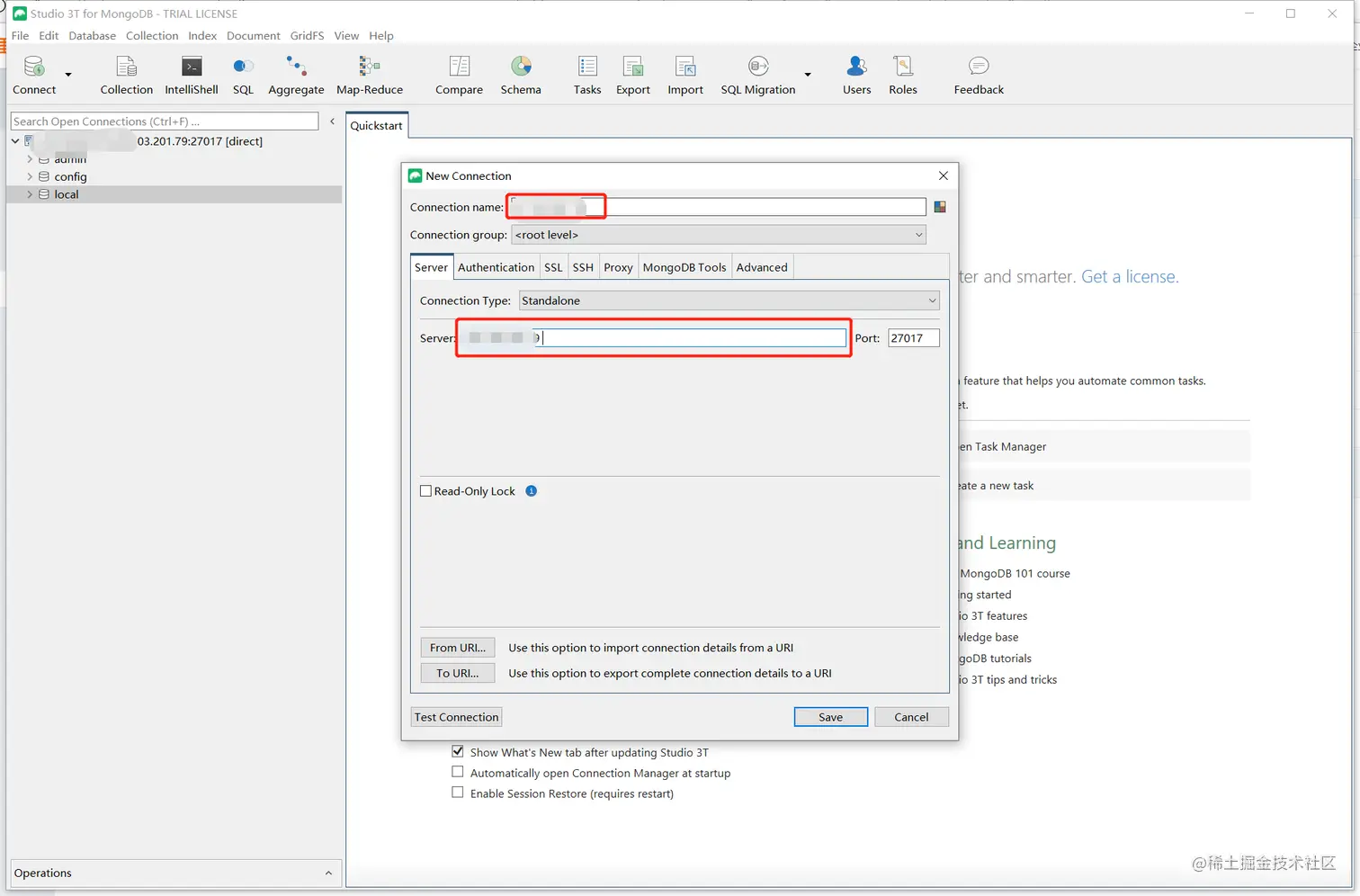
Task: Click the Server address input field
Action: [653, 338]
